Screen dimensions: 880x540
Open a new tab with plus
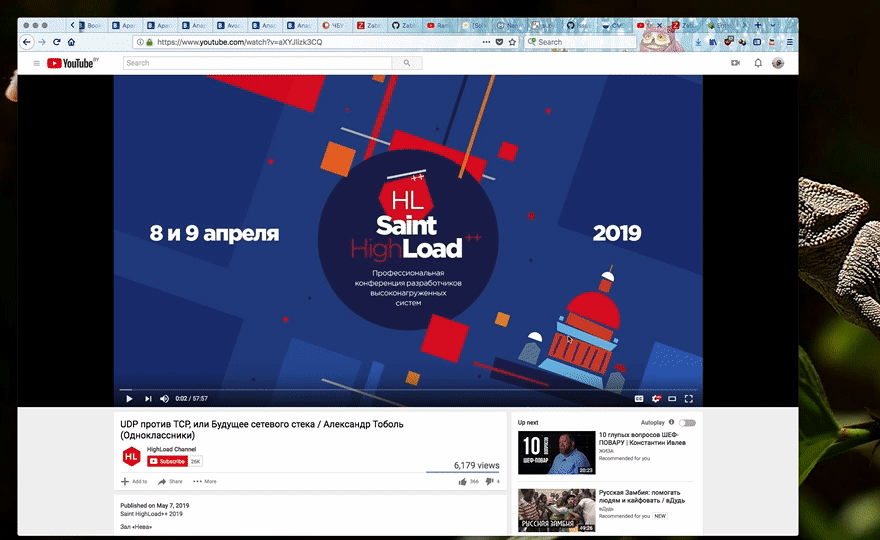758,25
